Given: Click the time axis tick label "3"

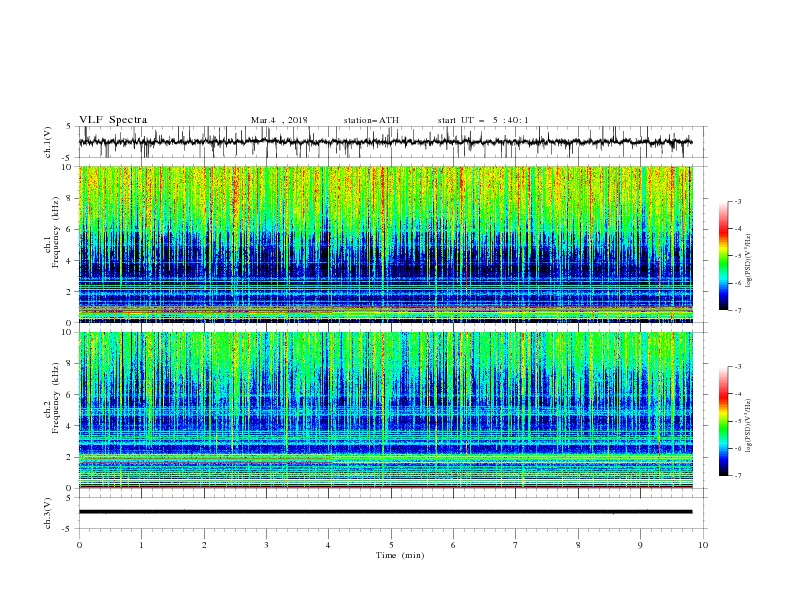Looking at the screenshot, I should tap(266, 545).
